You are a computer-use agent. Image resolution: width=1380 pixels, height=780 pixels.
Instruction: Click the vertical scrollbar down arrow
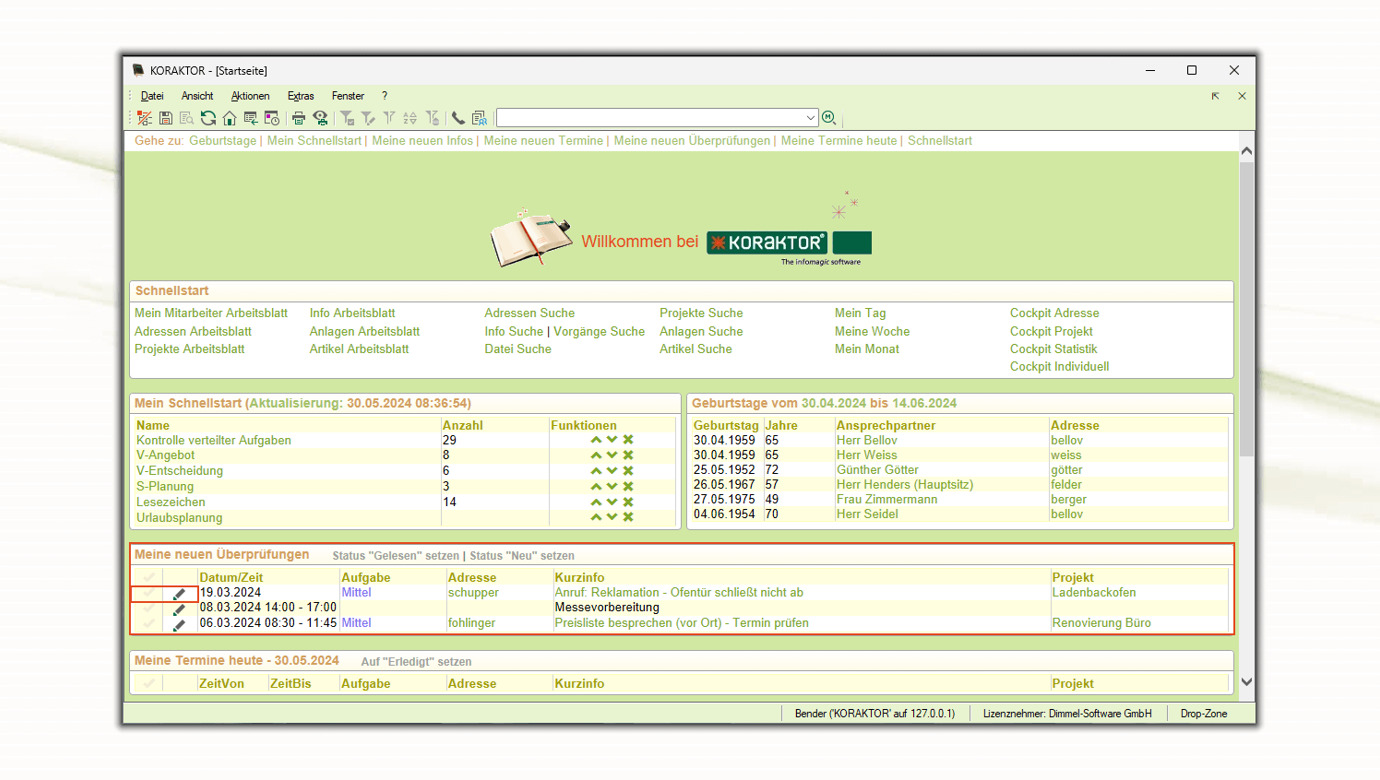pos(1246,682)
